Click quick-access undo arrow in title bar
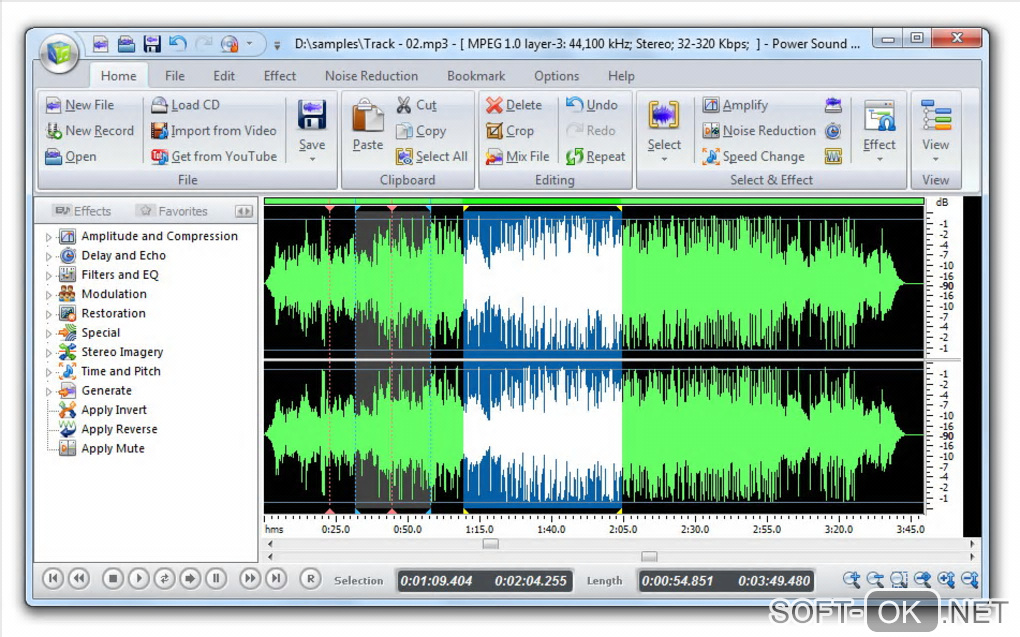The height and width of the screenshot is (637, 1020). (178, 44)
